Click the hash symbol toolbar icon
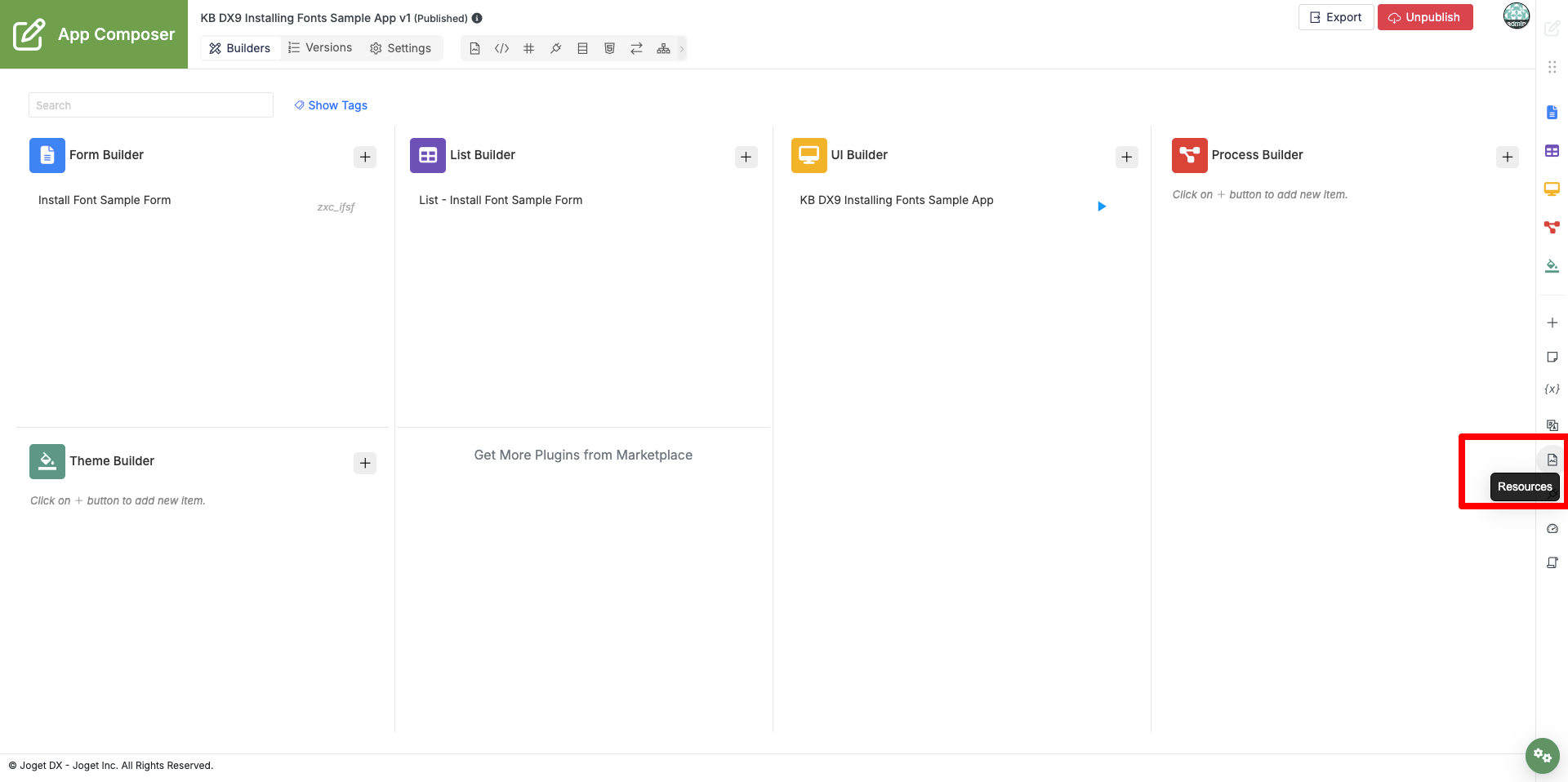The image size is (1568, 782). 528,48
